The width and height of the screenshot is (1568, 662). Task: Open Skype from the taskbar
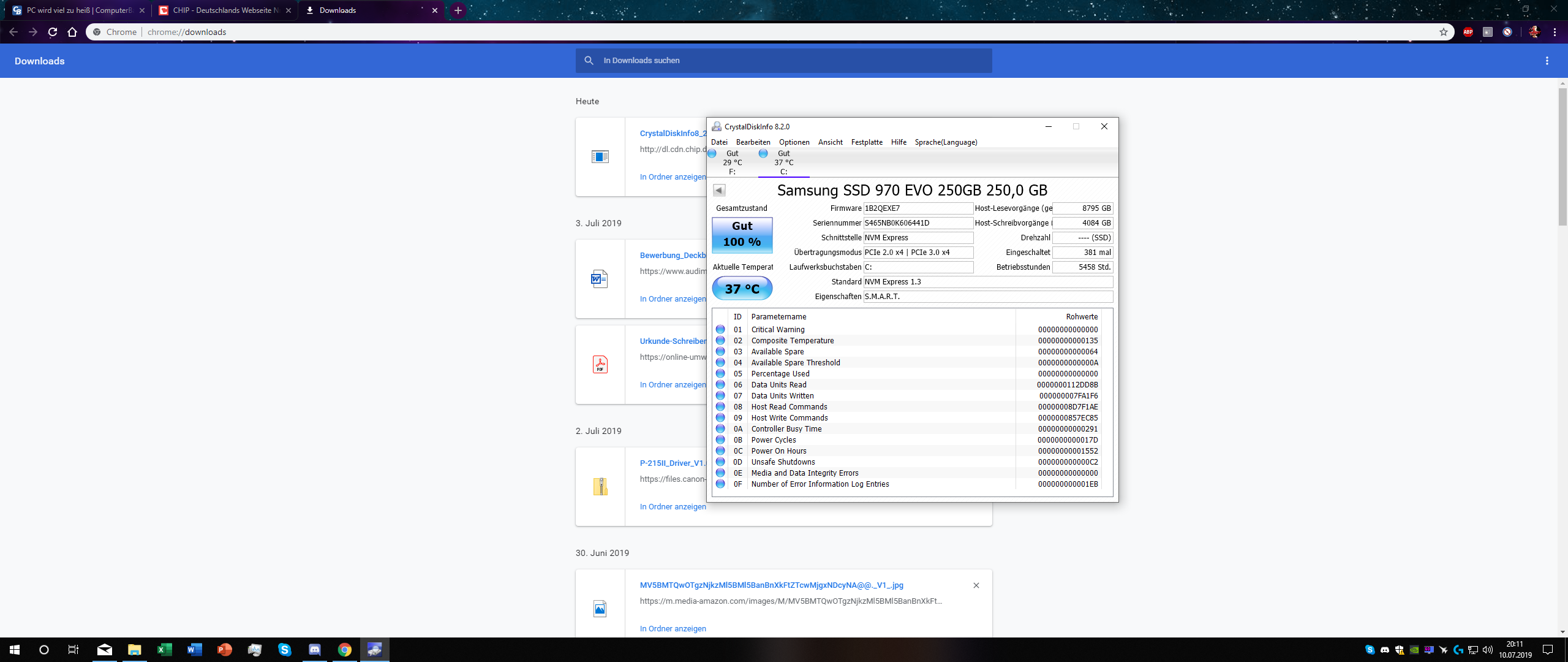[x=284, y=650]
